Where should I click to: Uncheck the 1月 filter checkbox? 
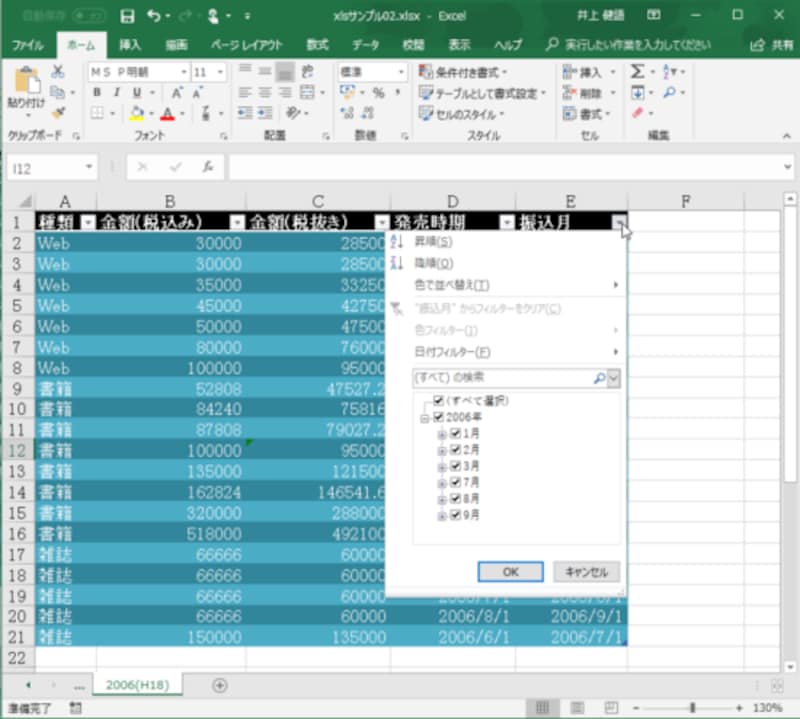click(455, 433)
